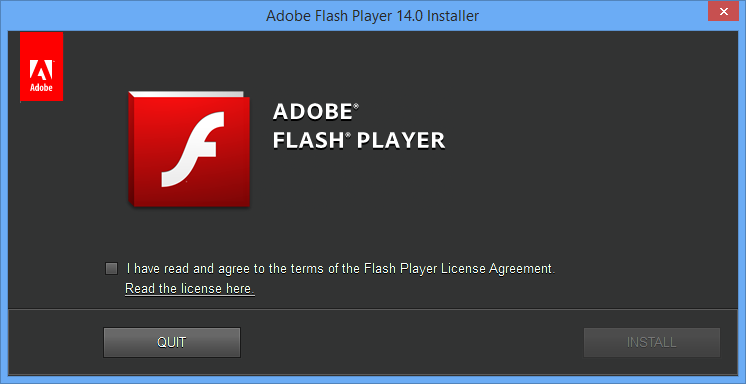Click the Flash Player red book icon
Image resolution: width=746 pixels, height=384 pixels.
189,149
